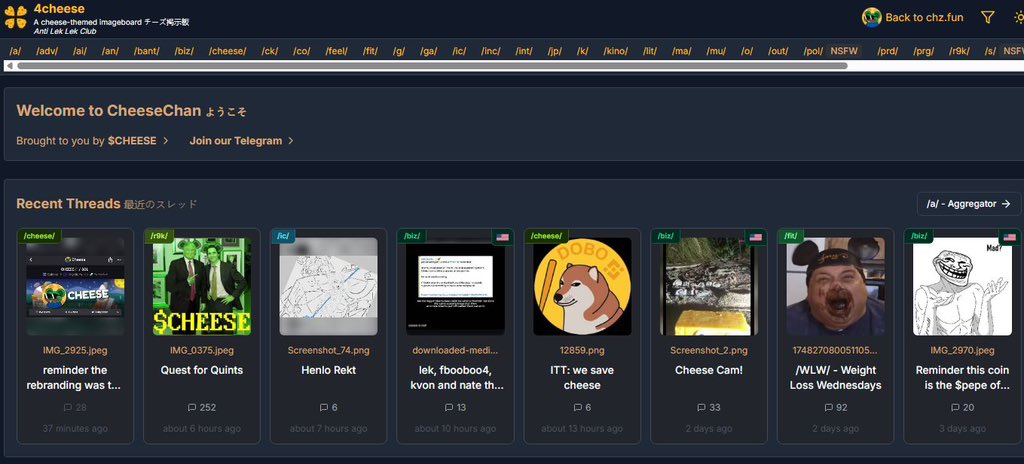Open the filter funnel icon
Viewport: 1024px width, 464px height.
point(987,18)
